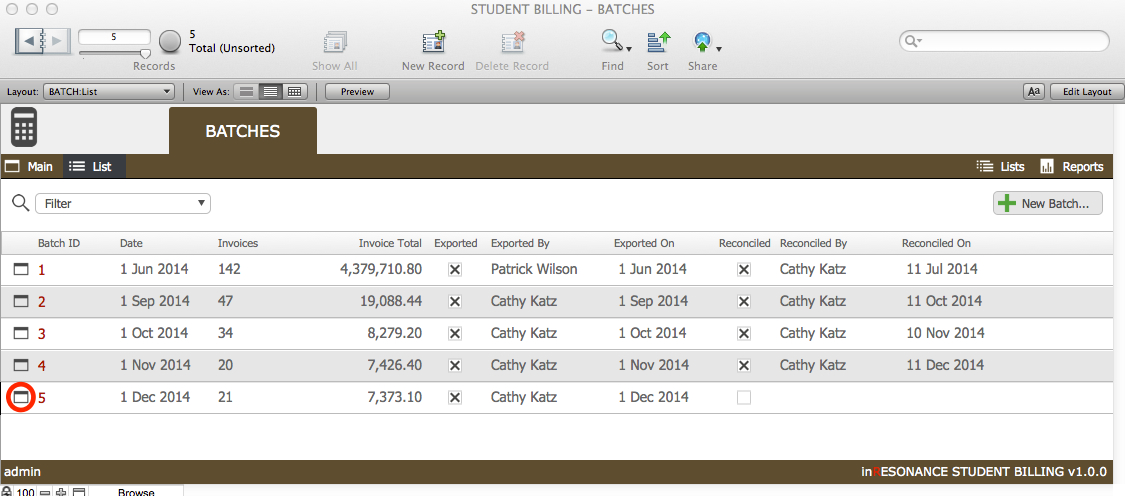Open batch 1 detail window icon

tap(22, 270)
